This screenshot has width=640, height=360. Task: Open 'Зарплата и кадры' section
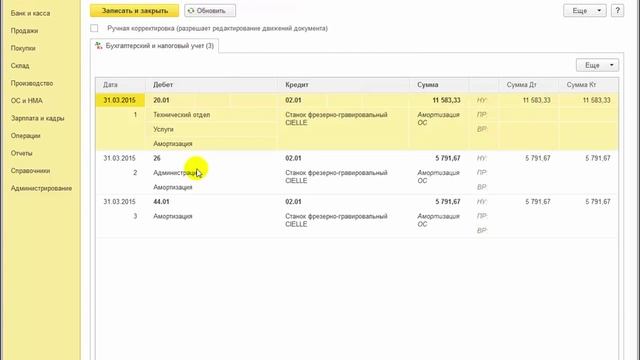pos(38,118)
